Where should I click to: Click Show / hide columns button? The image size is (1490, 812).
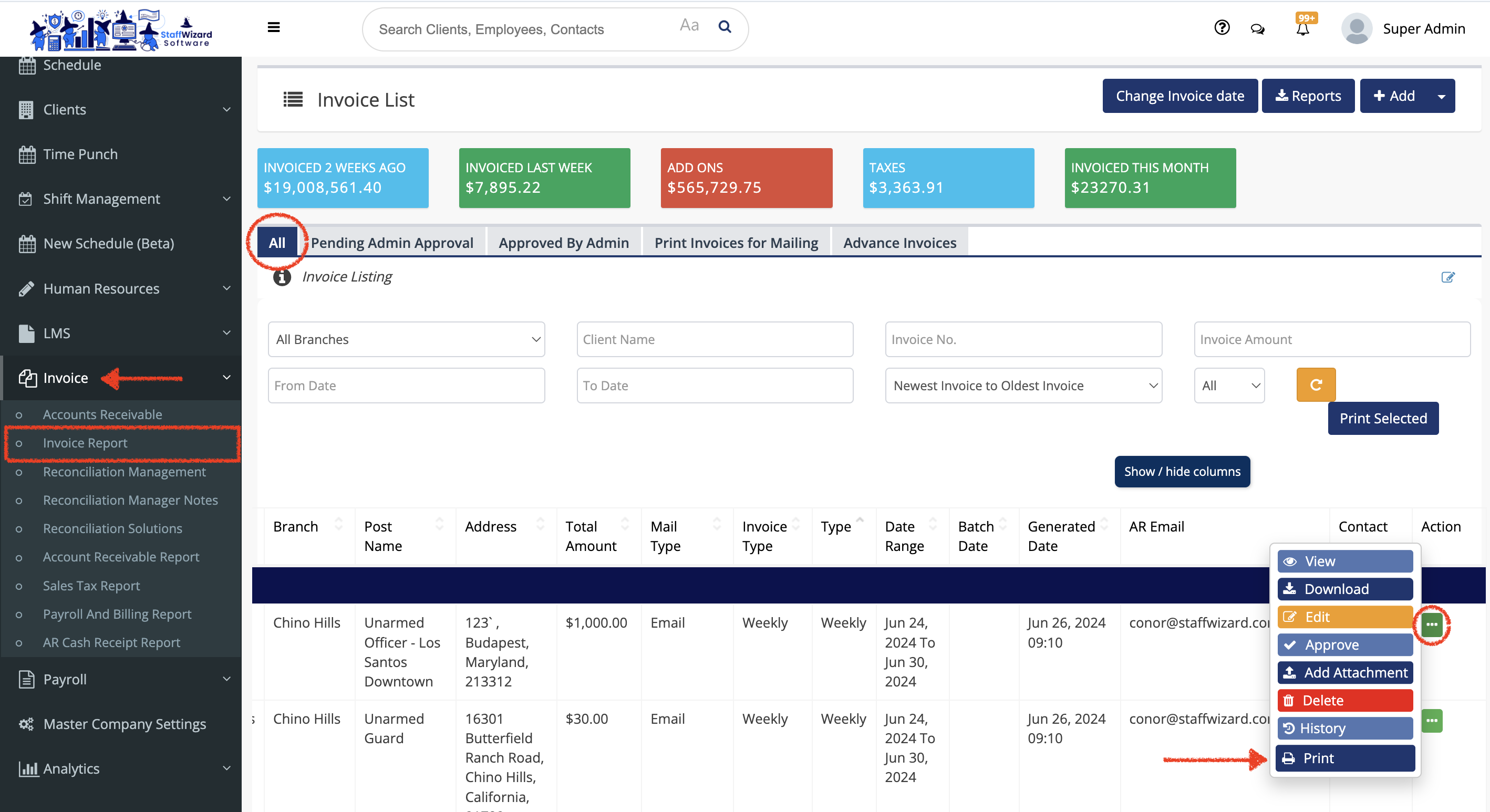point(1182,471)
